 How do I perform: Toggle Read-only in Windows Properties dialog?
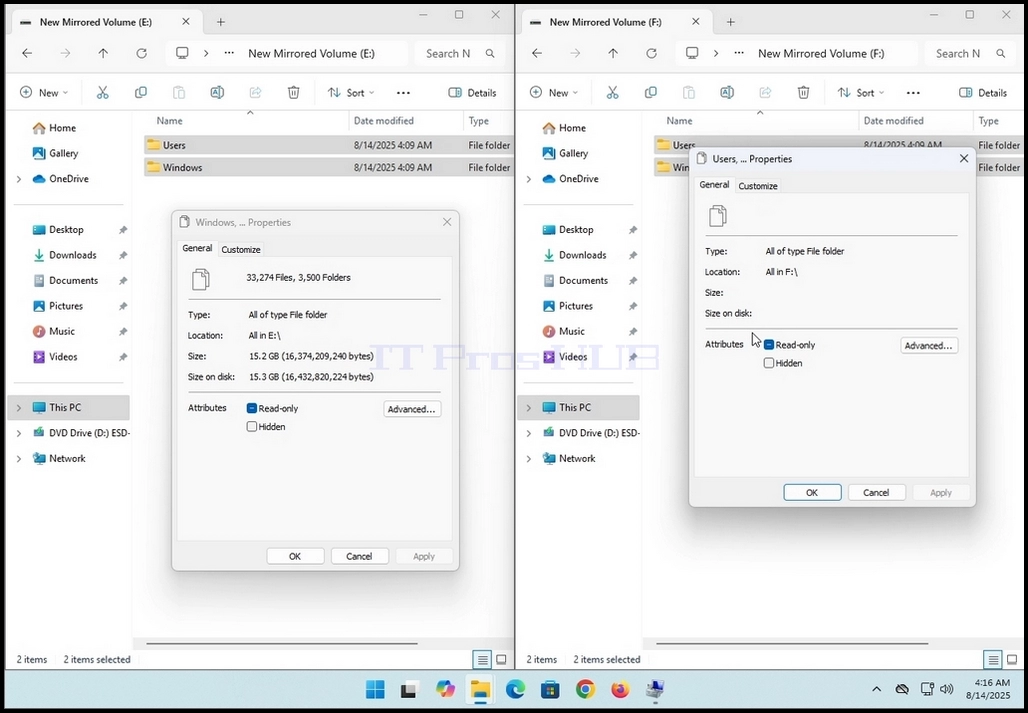252,408
